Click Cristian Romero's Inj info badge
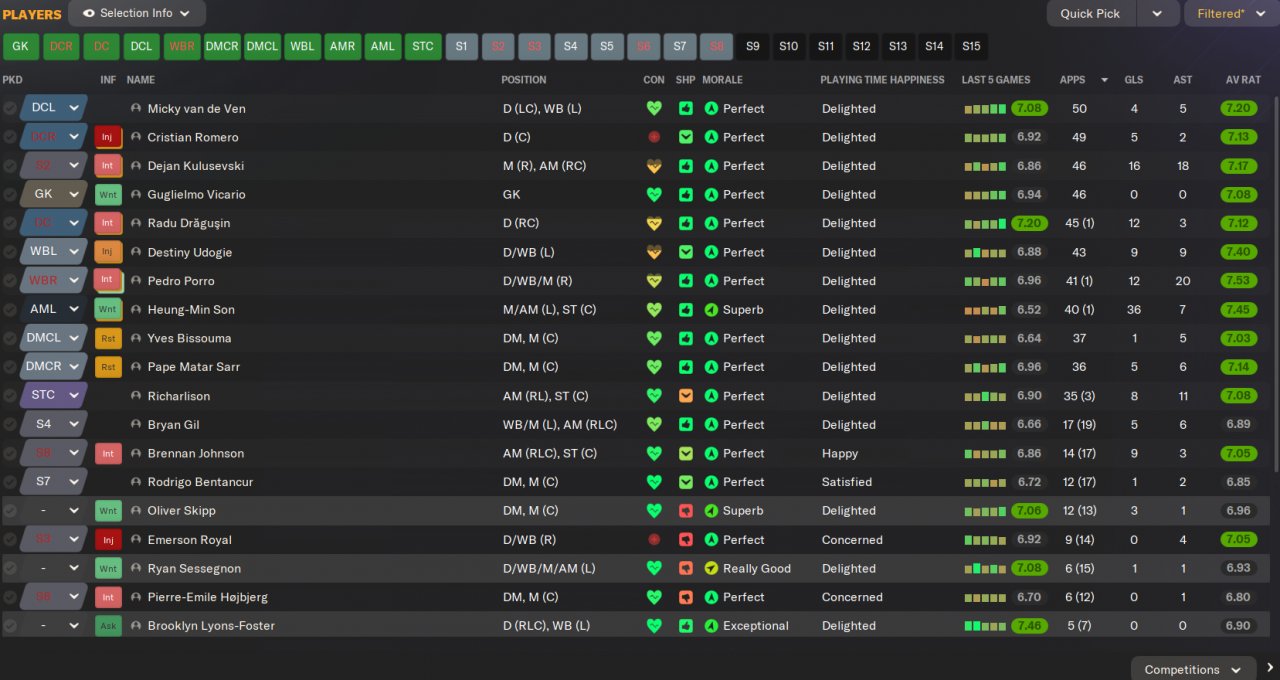Screen dimensions: 1280x680 point(108,137)
